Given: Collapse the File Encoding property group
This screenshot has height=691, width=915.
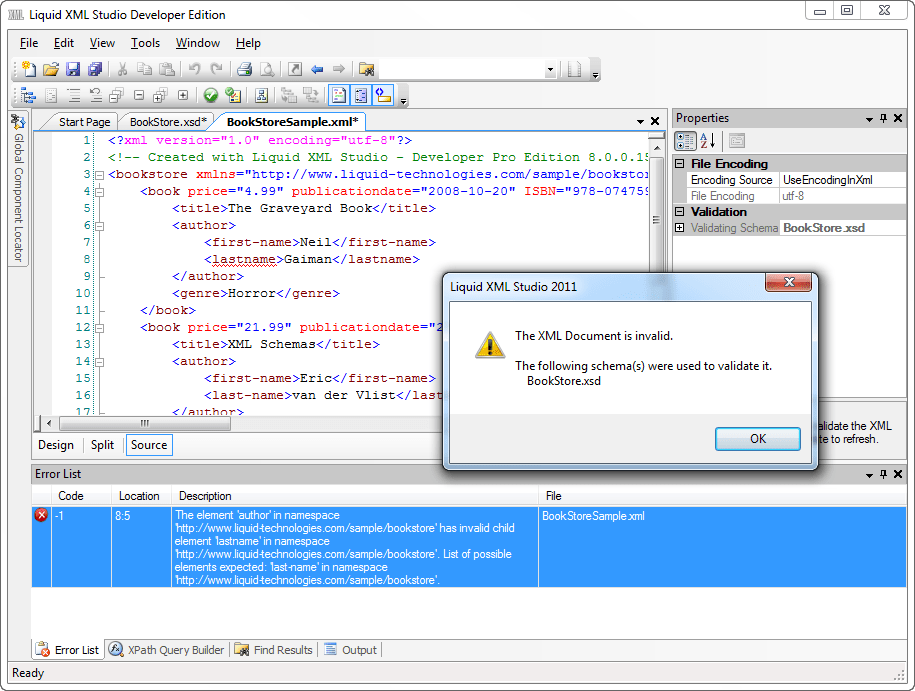Looking at the screenshot, I should coord(680,163).
